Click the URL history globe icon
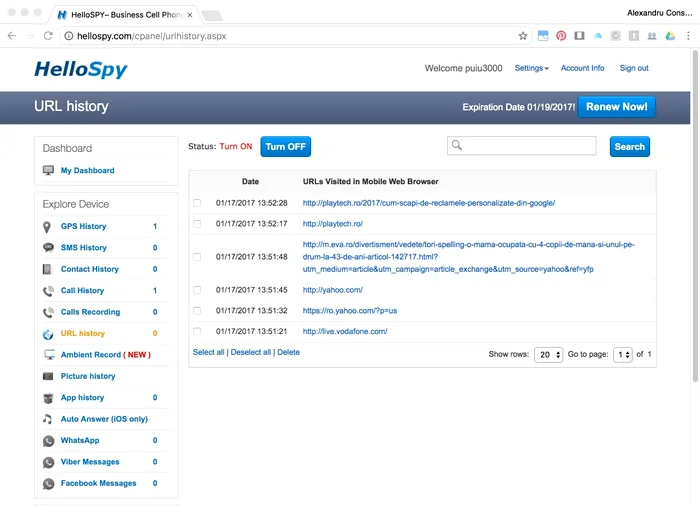 click(x=48, y=334)
